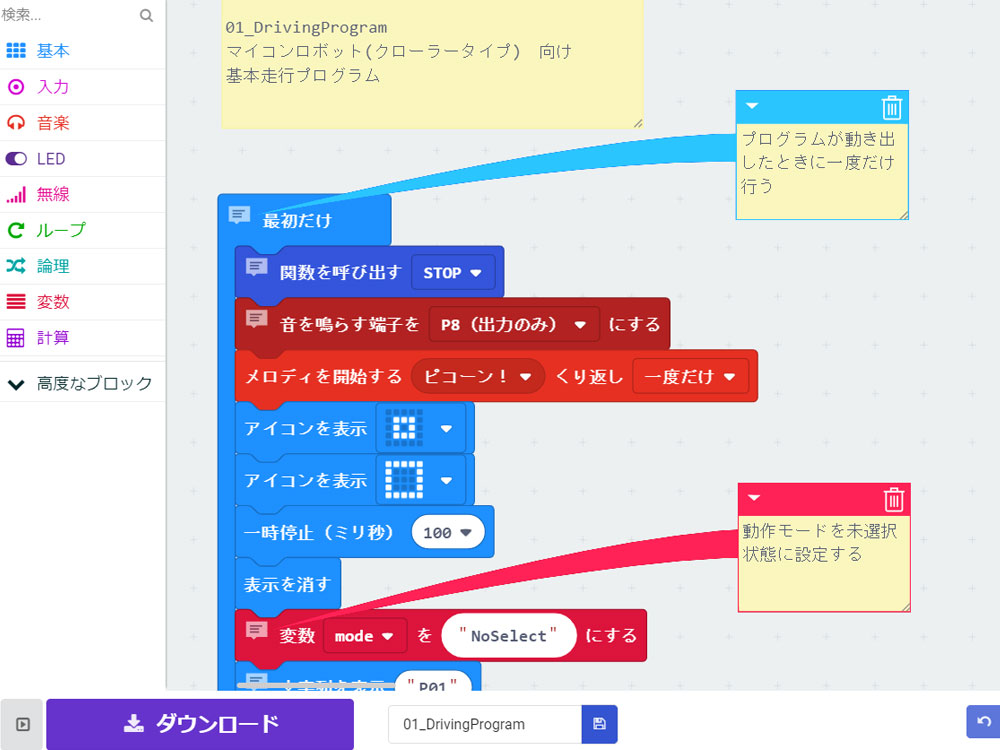Click the search magnifier icon in toolbox
Screen dimensions: 1000x750
pos(146,16)
